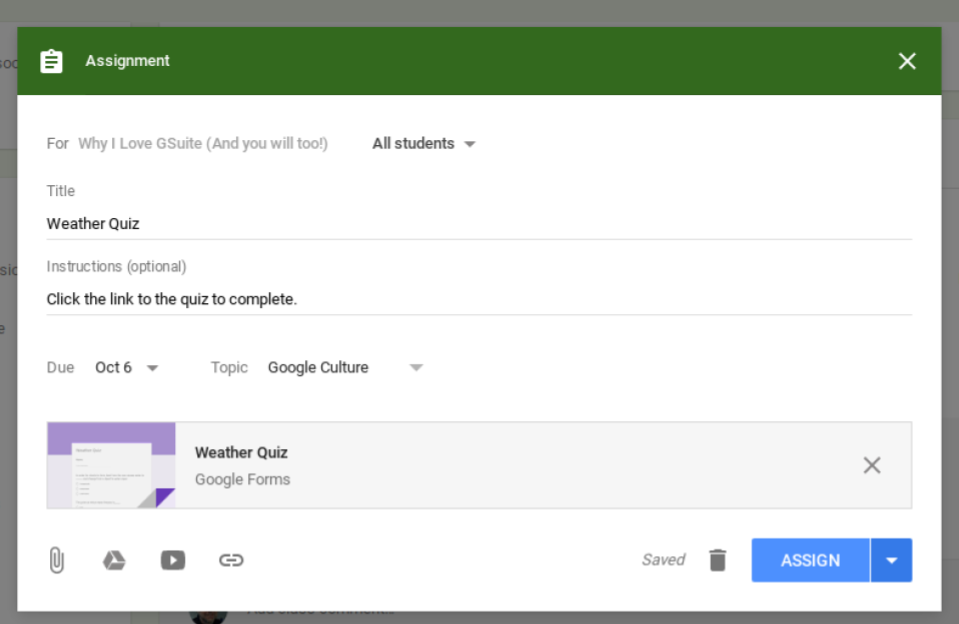Click the class name Why I Love GSuite
The image size is (959, 624).
point(203,143)
